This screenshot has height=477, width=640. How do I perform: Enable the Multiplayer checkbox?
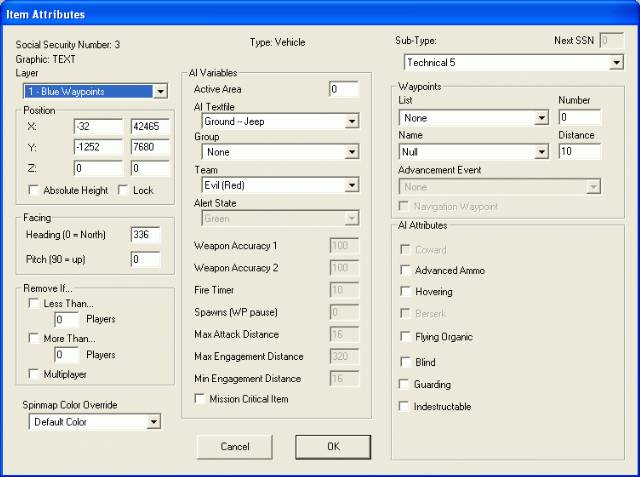click(x=33, y=374)
